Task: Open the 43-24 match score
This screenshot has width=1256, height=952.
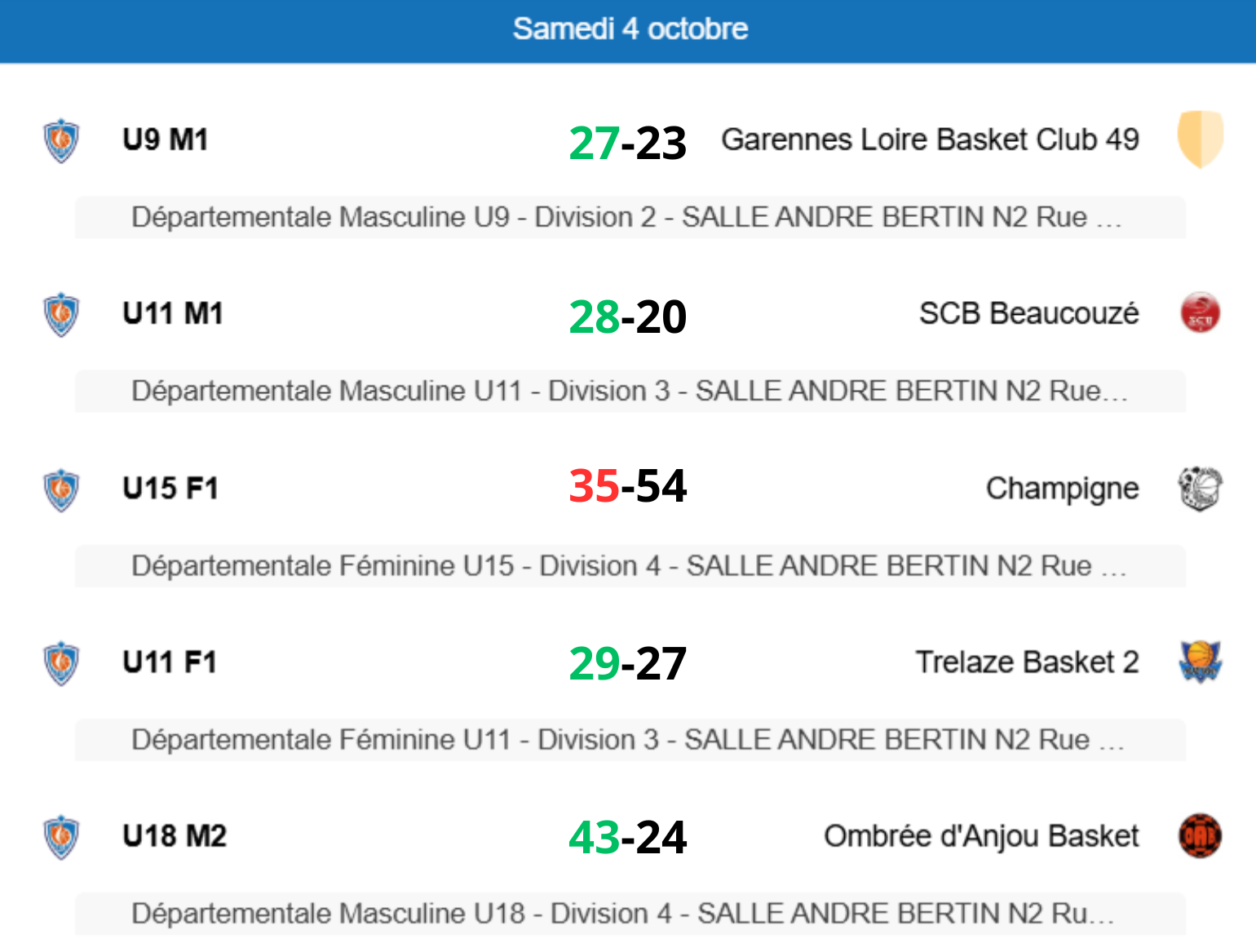Action: tap(627, 837)
